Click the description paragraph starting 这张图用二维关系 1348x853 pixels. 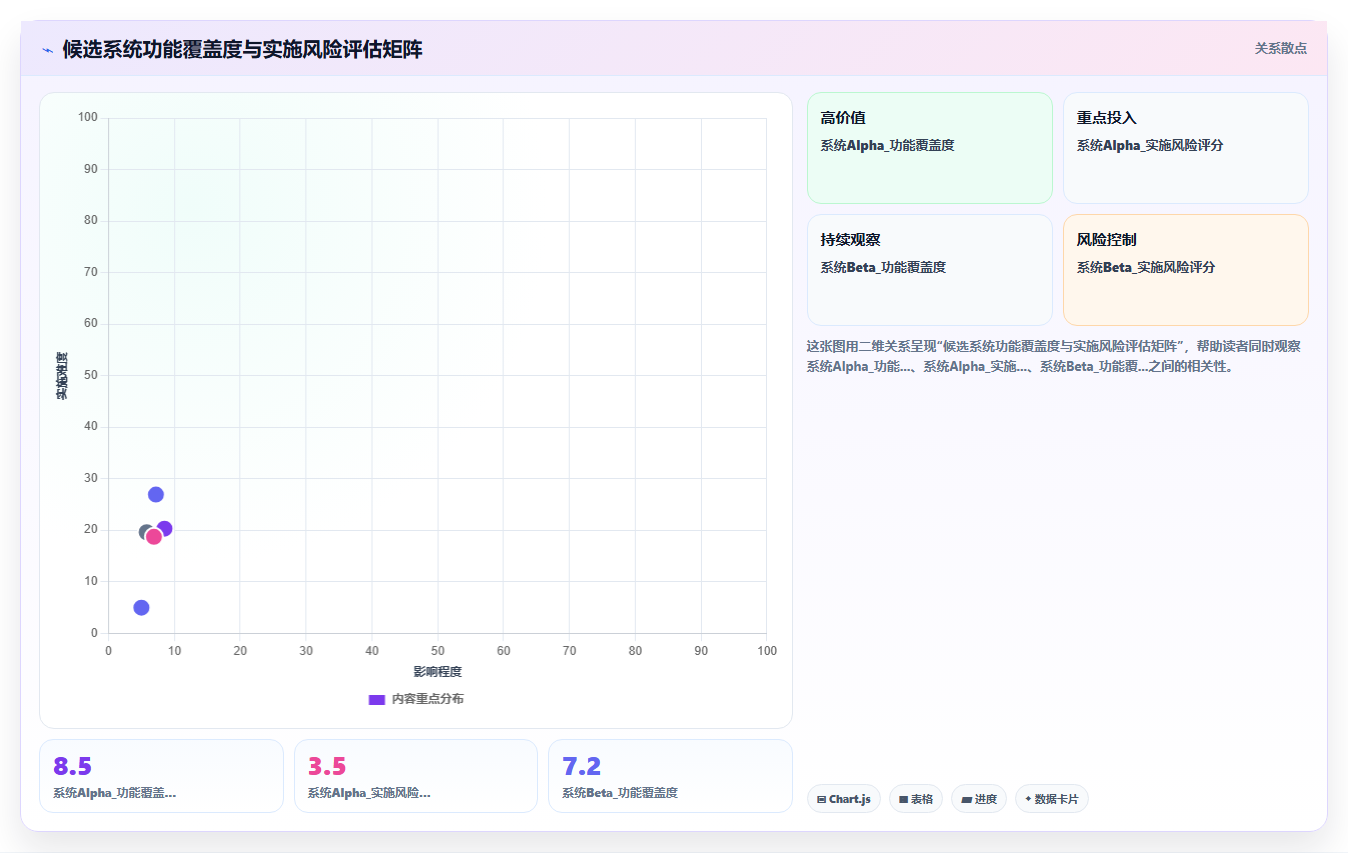click(x=1054, y=356)
